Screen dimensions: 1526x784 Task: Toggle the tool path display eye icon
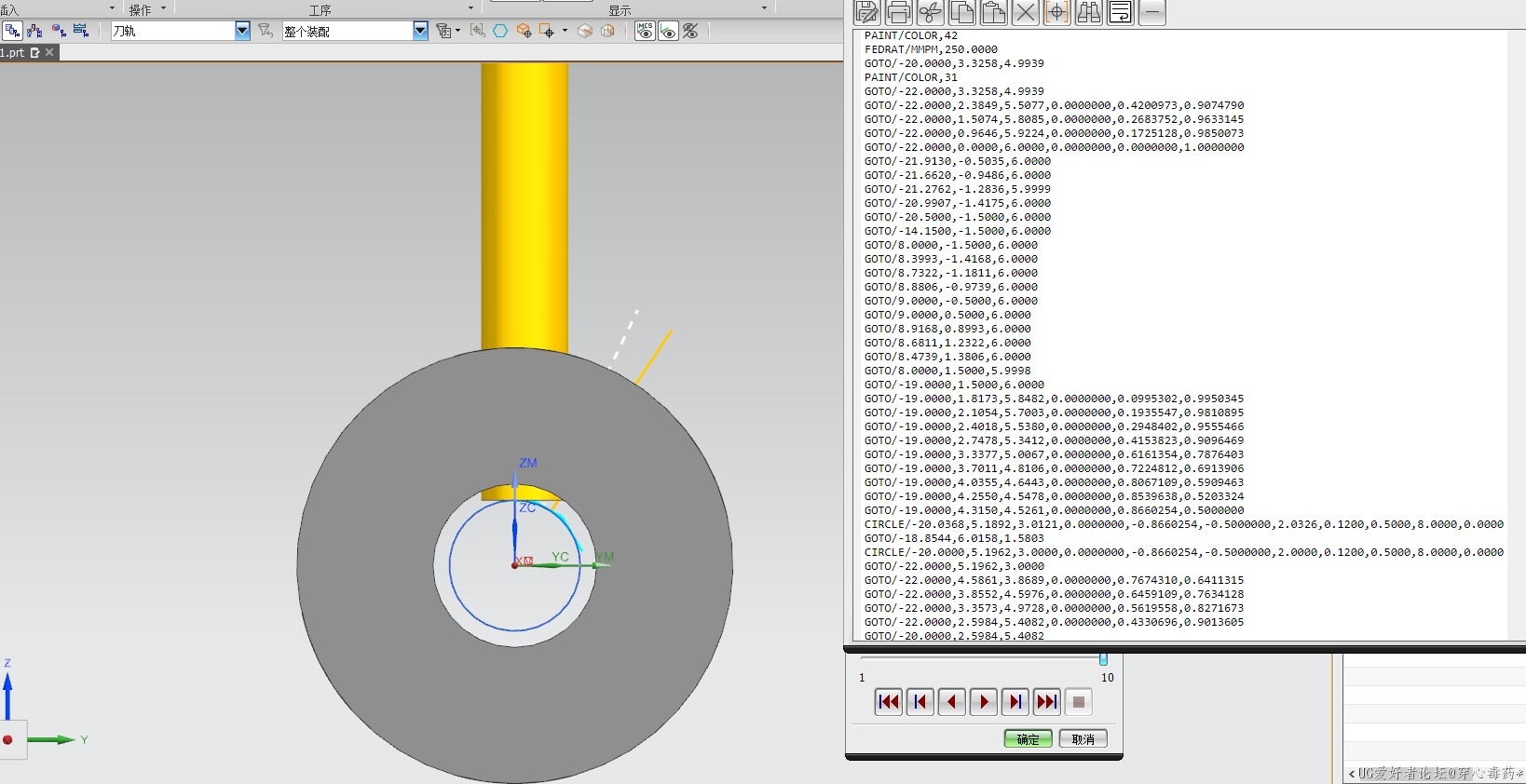click(x=668, y=31)
